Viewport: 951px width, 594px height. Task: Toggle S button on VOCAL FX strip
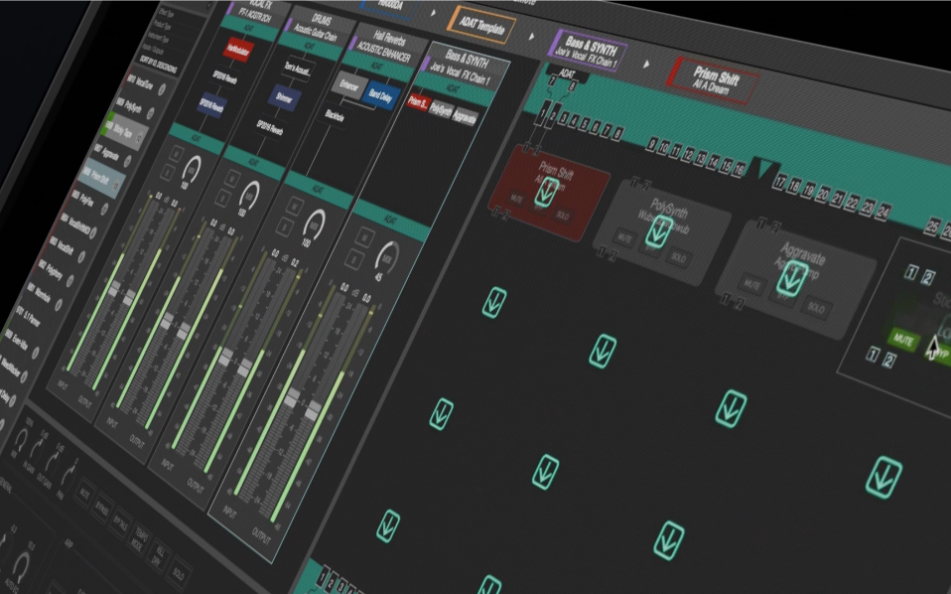tap(168, 174)
